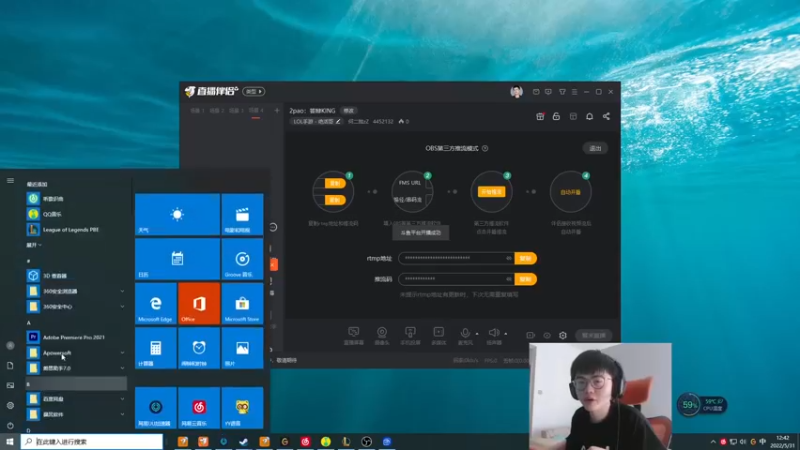
Task: Open League of Legends PBE in Start list
Action: (77, 230)
